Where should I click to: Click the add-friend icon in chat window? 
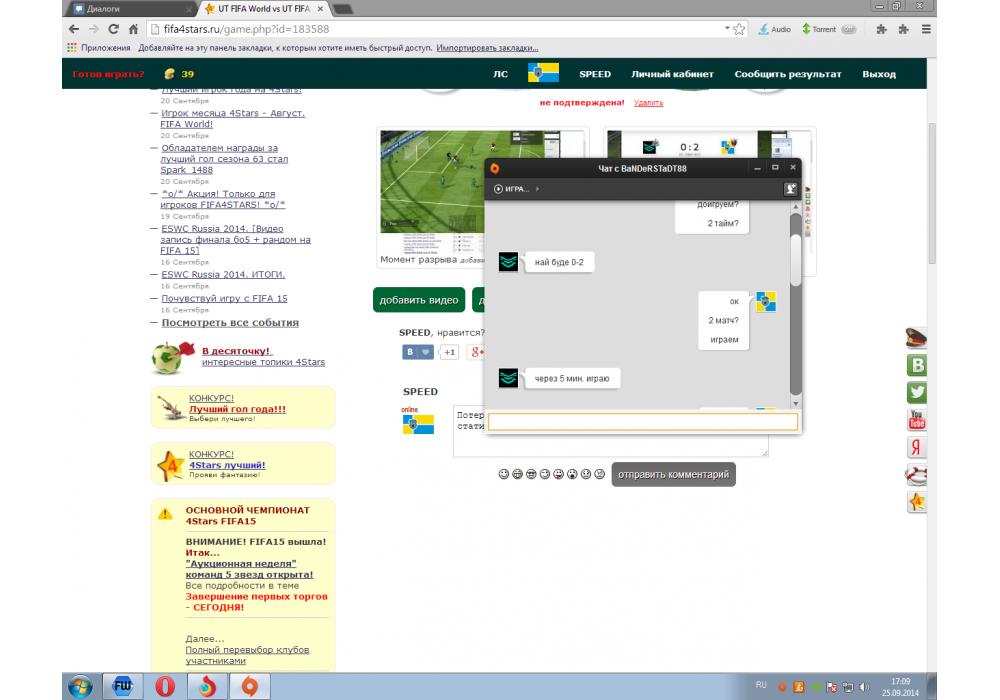(x=790, y=188)
